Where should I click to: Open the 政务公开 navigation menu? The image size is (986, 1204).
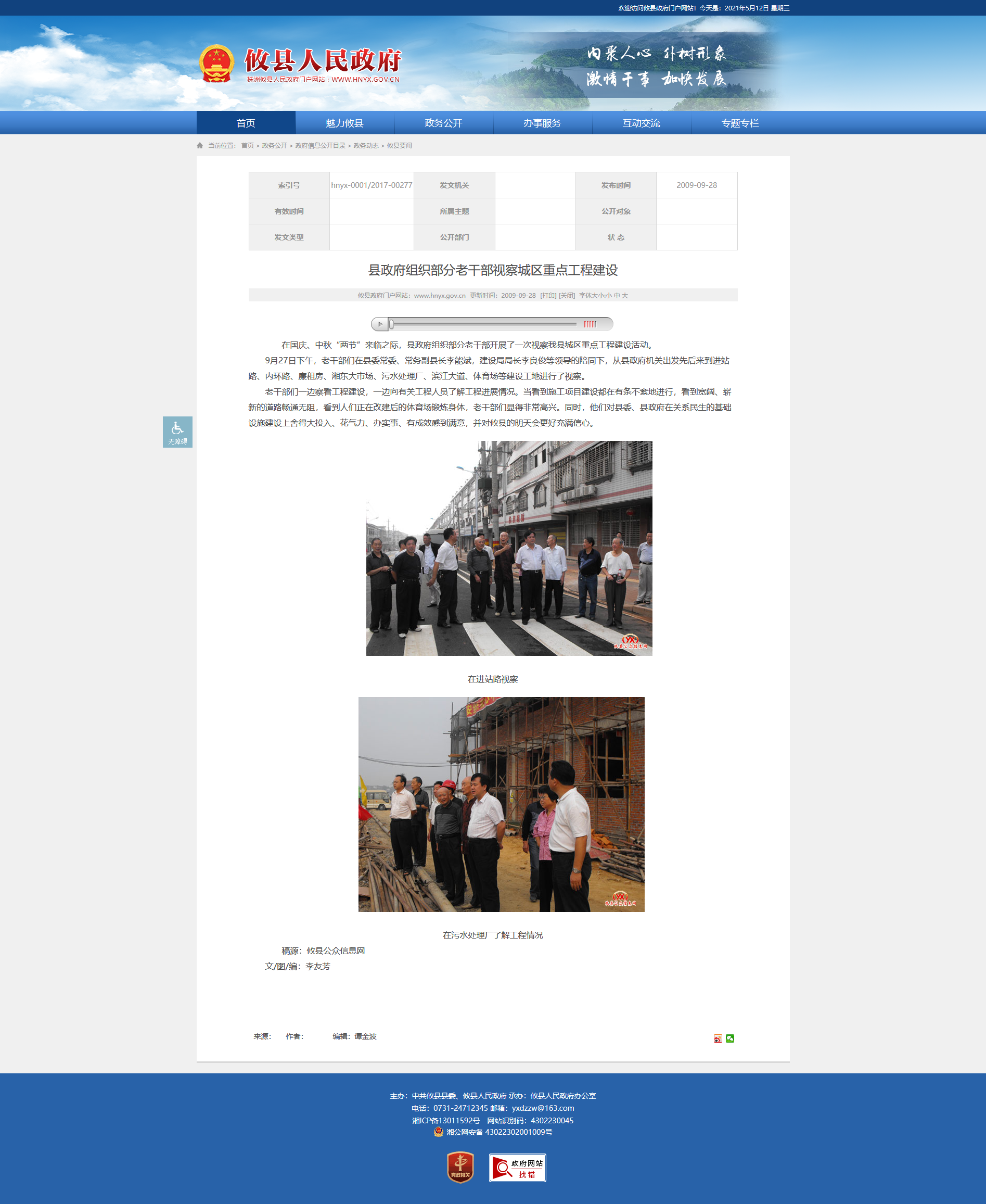click(x=444, y=123)
